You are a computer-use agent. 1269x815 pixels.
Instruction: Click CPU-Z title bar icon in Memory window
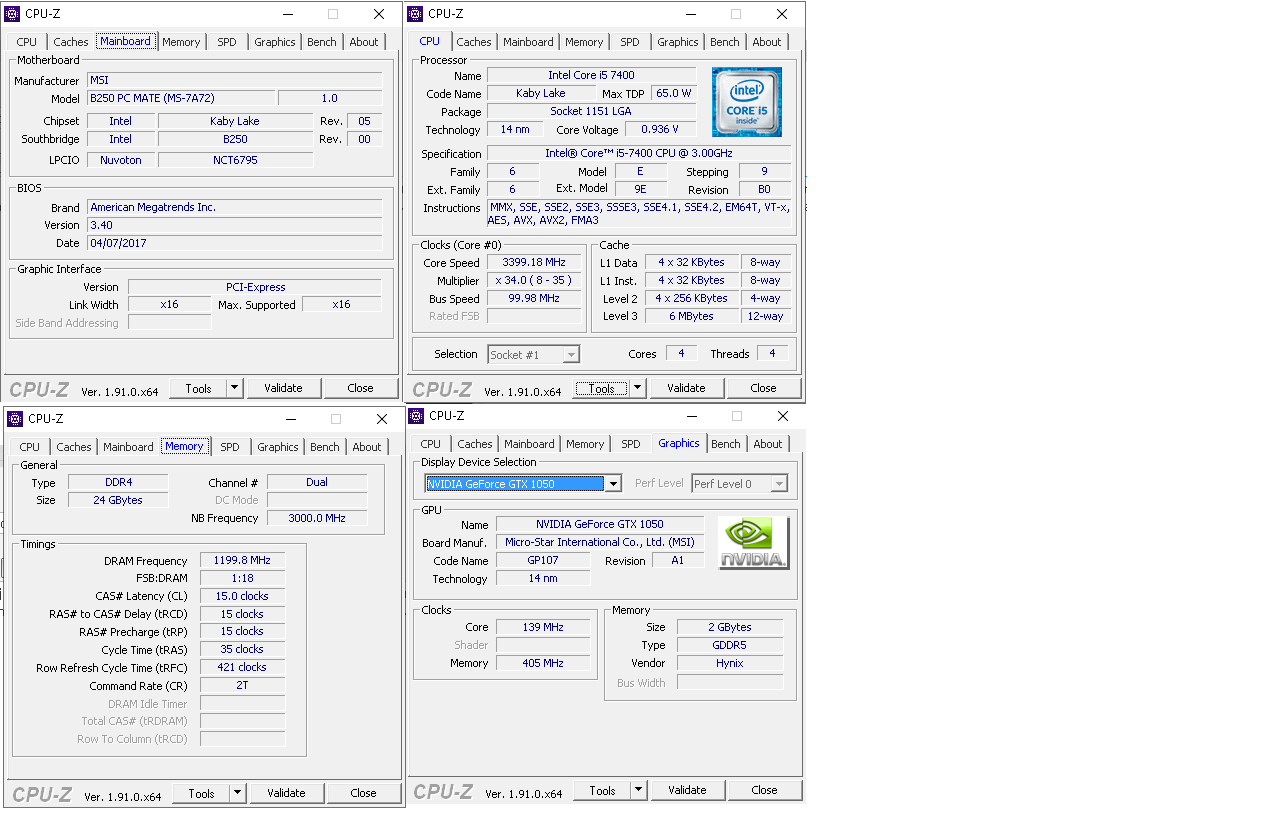coord(16,419)
